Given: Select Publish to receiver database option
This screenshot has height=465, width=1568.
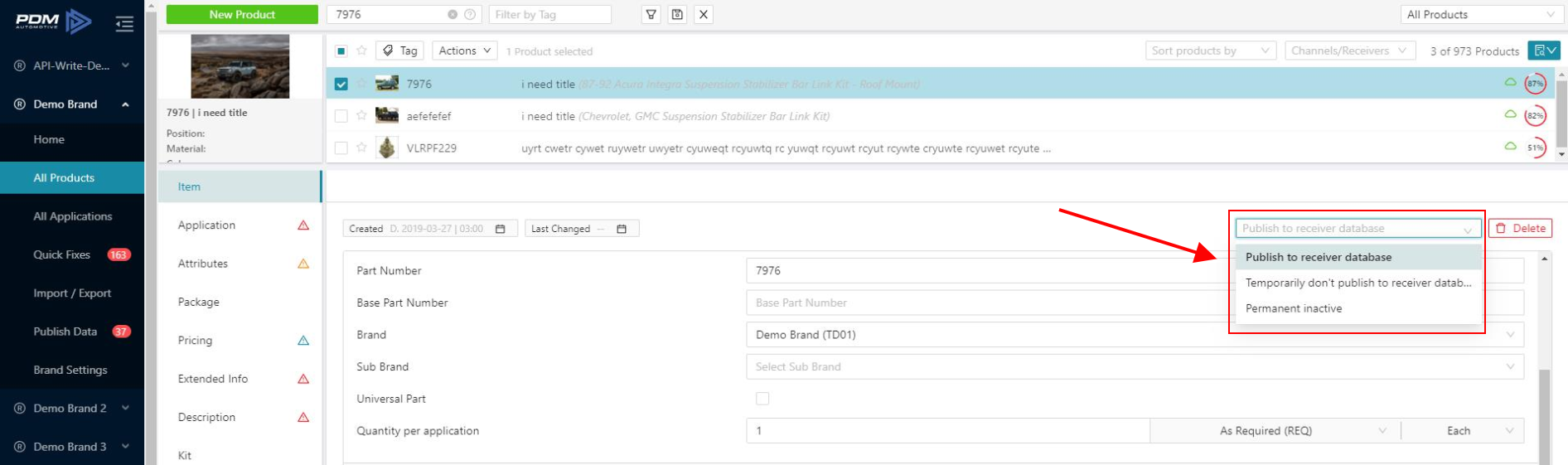Looking at the screenshot, I should point(1357,257).
